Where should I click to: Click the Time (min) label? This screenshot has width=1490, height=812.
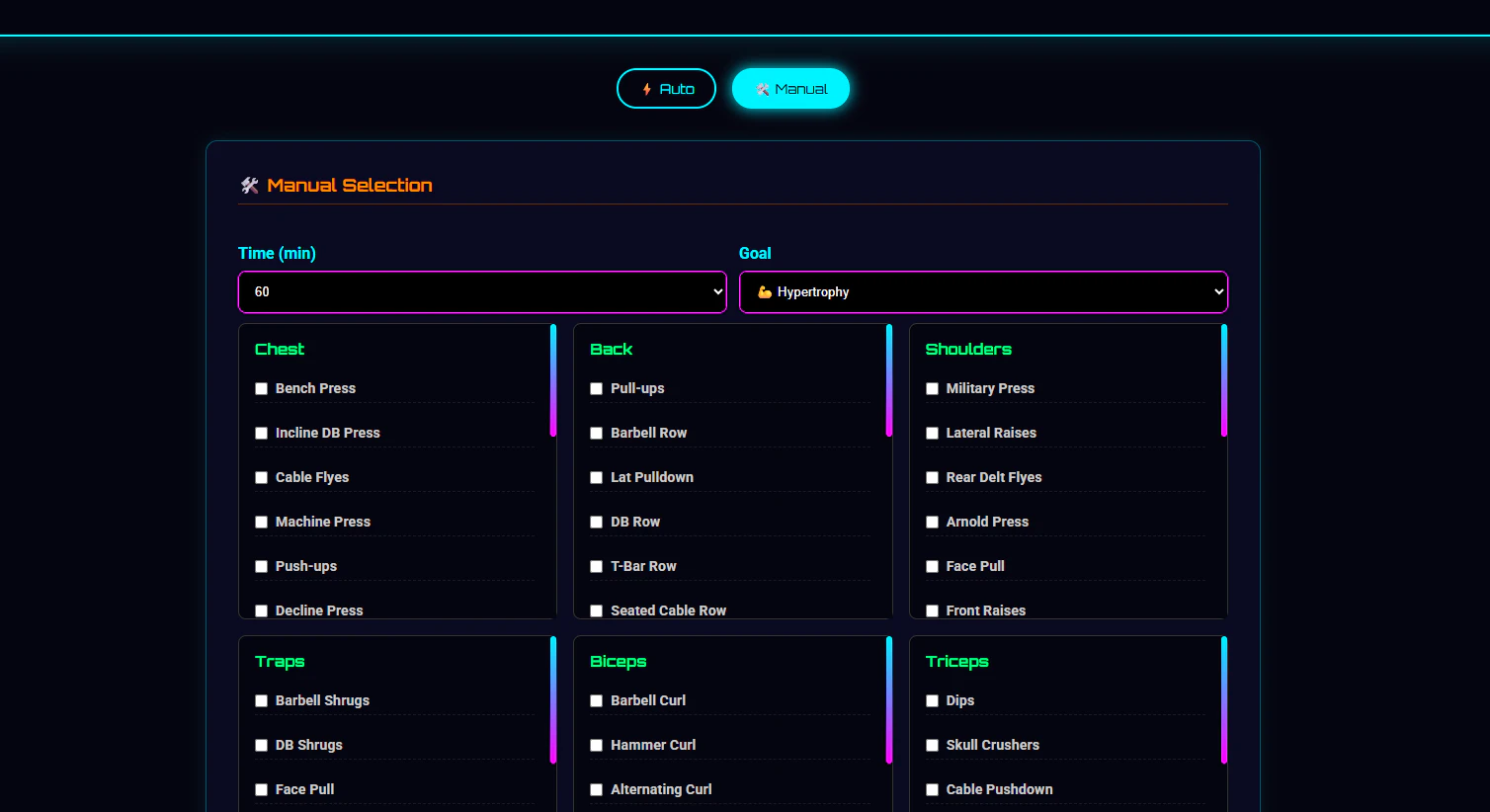[x=277, y=254]
